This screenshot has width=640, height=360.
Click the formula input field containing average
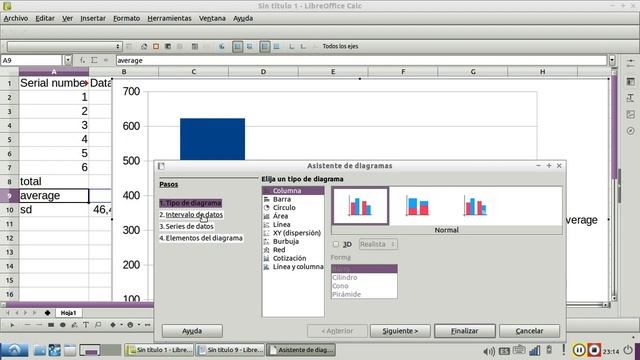[x=362, y=60]
